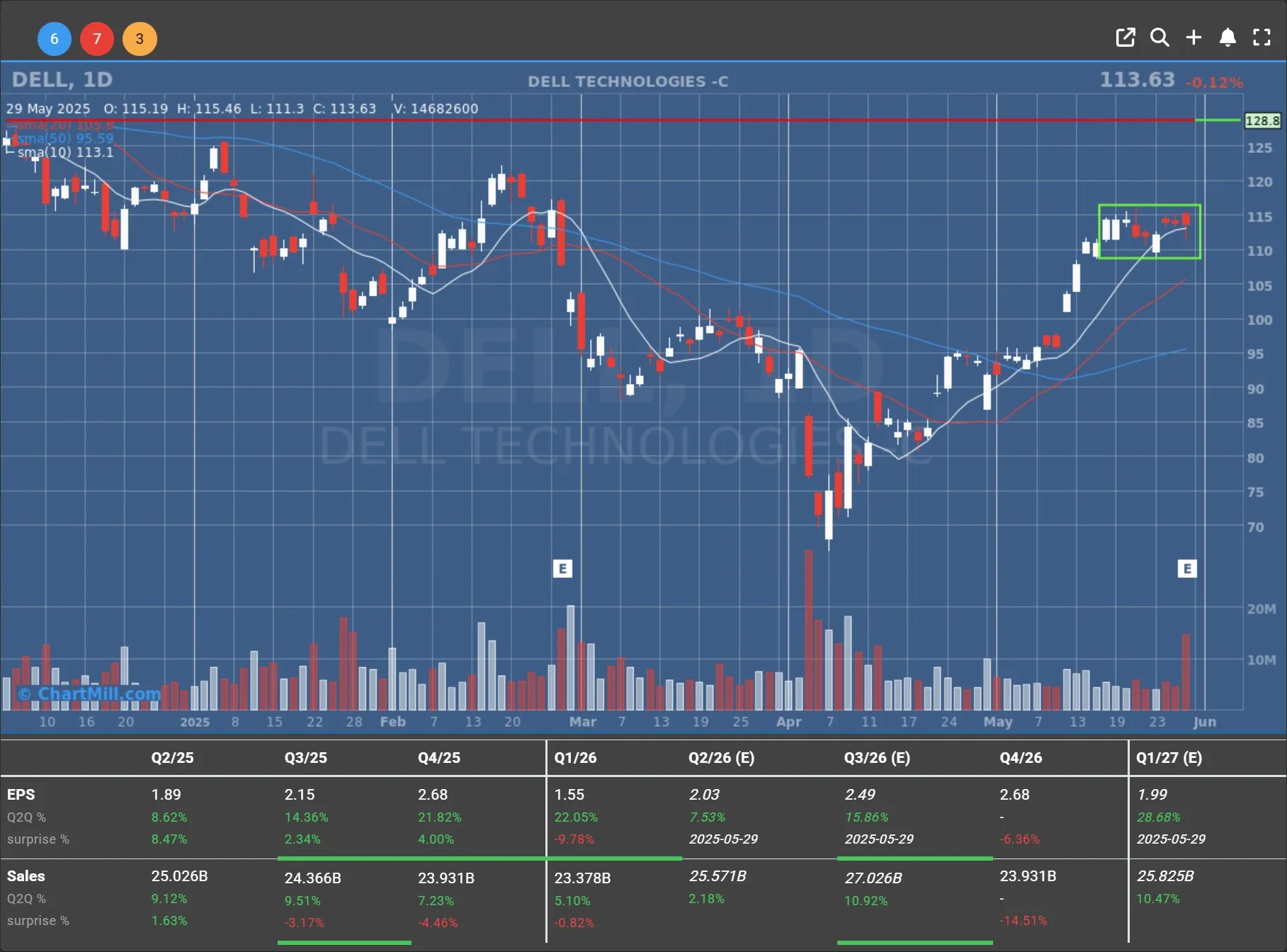Click the Jun label on time axis
This screenshot has height=952, width=1287.
coord(1204,722)
